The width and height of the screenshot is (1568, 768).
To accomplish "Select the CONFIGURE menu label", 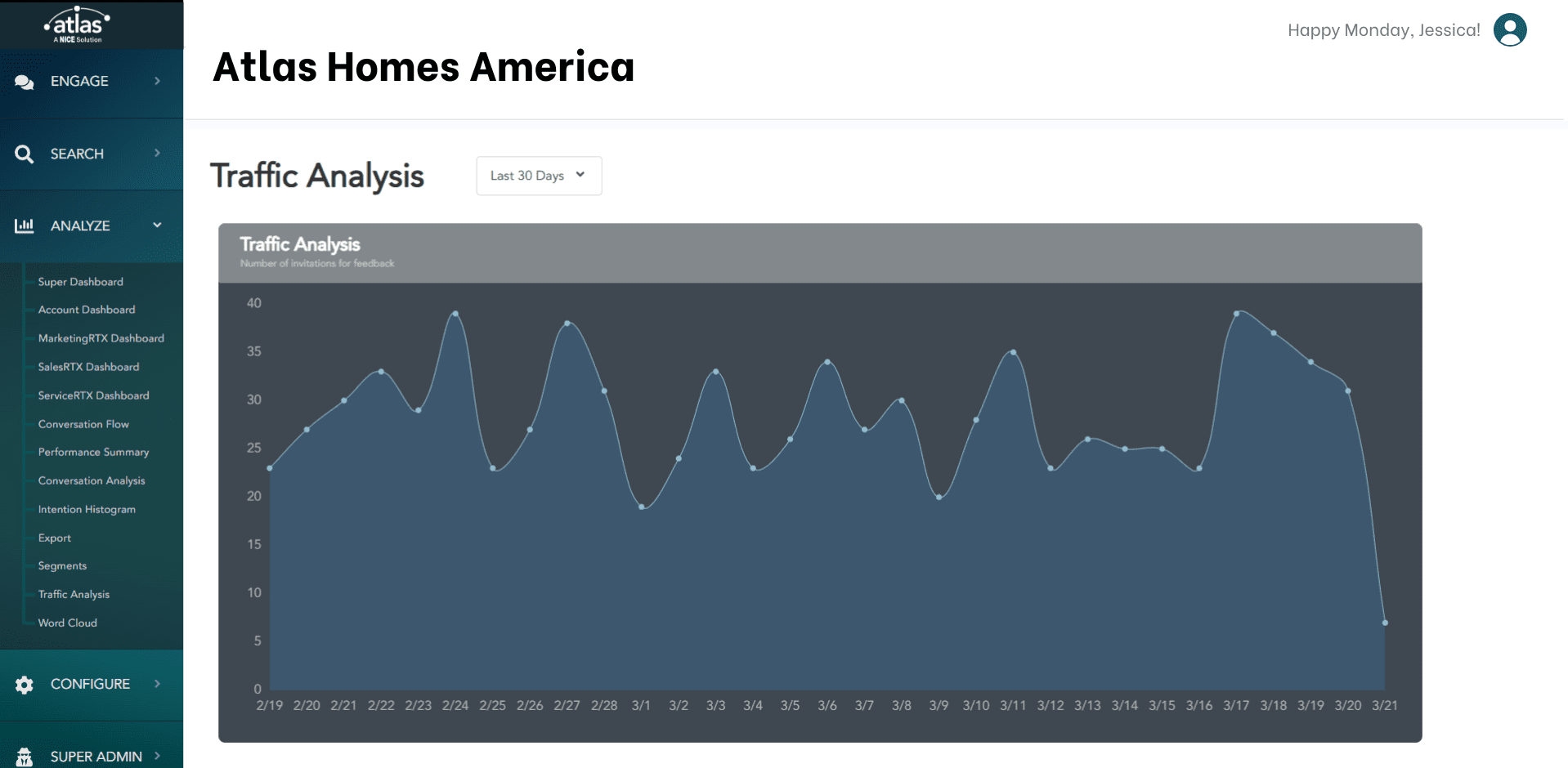I will pos(90,684).
